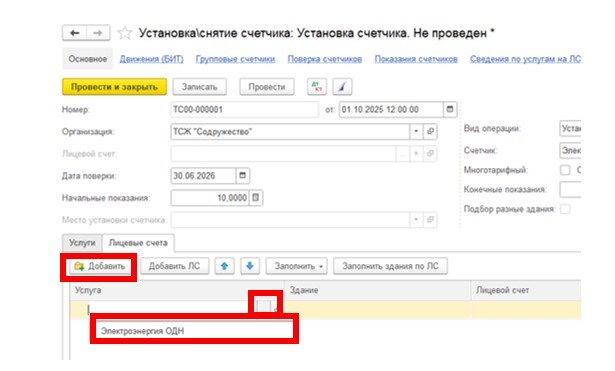Image resolution: width=615 pixels, height=371 pixels.
Task: Expand the Организация dropdown list
Action: click(x=416, y=131)
